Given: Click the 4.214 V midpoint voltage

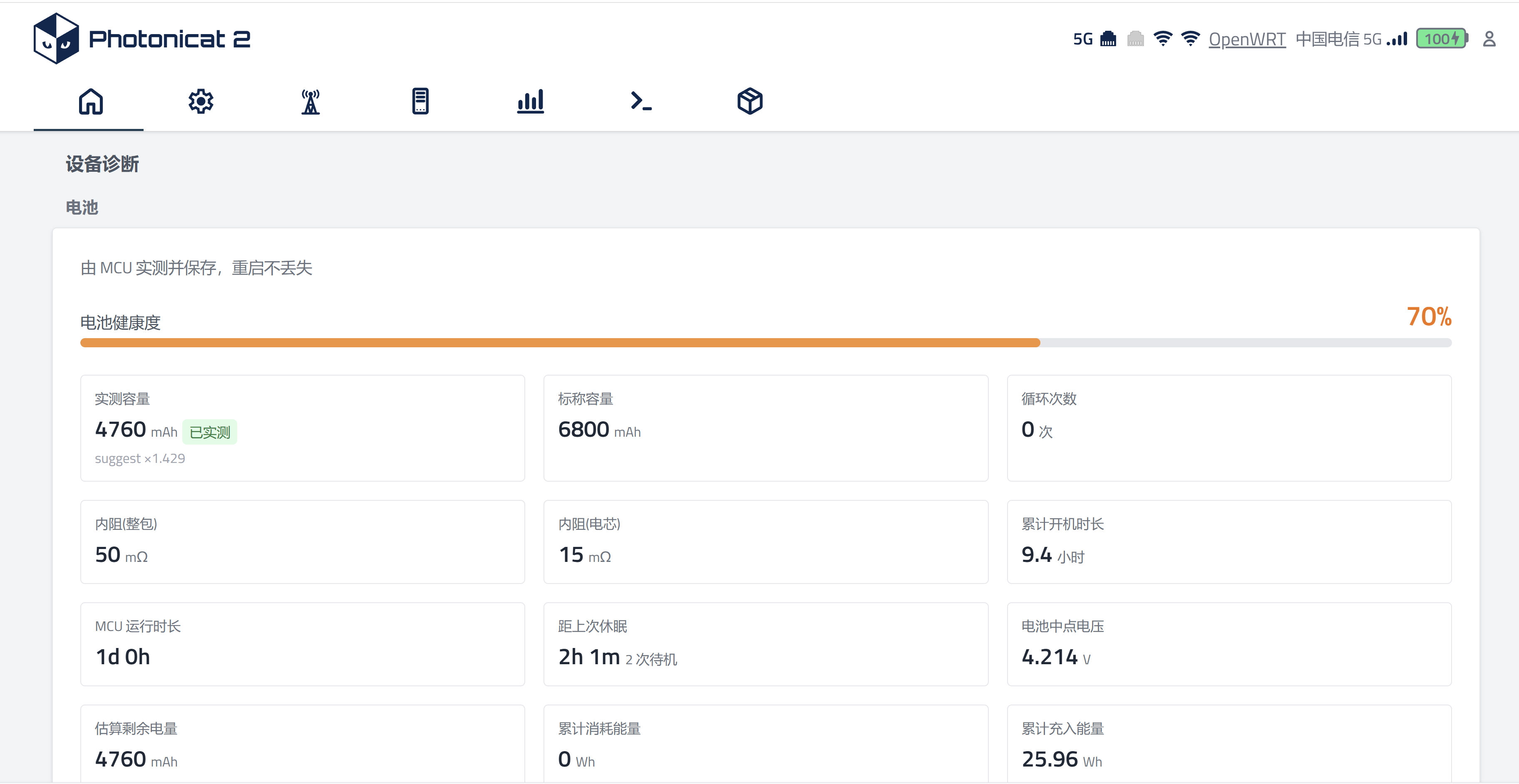Looking at the screenshot, I should [1055, 657].
